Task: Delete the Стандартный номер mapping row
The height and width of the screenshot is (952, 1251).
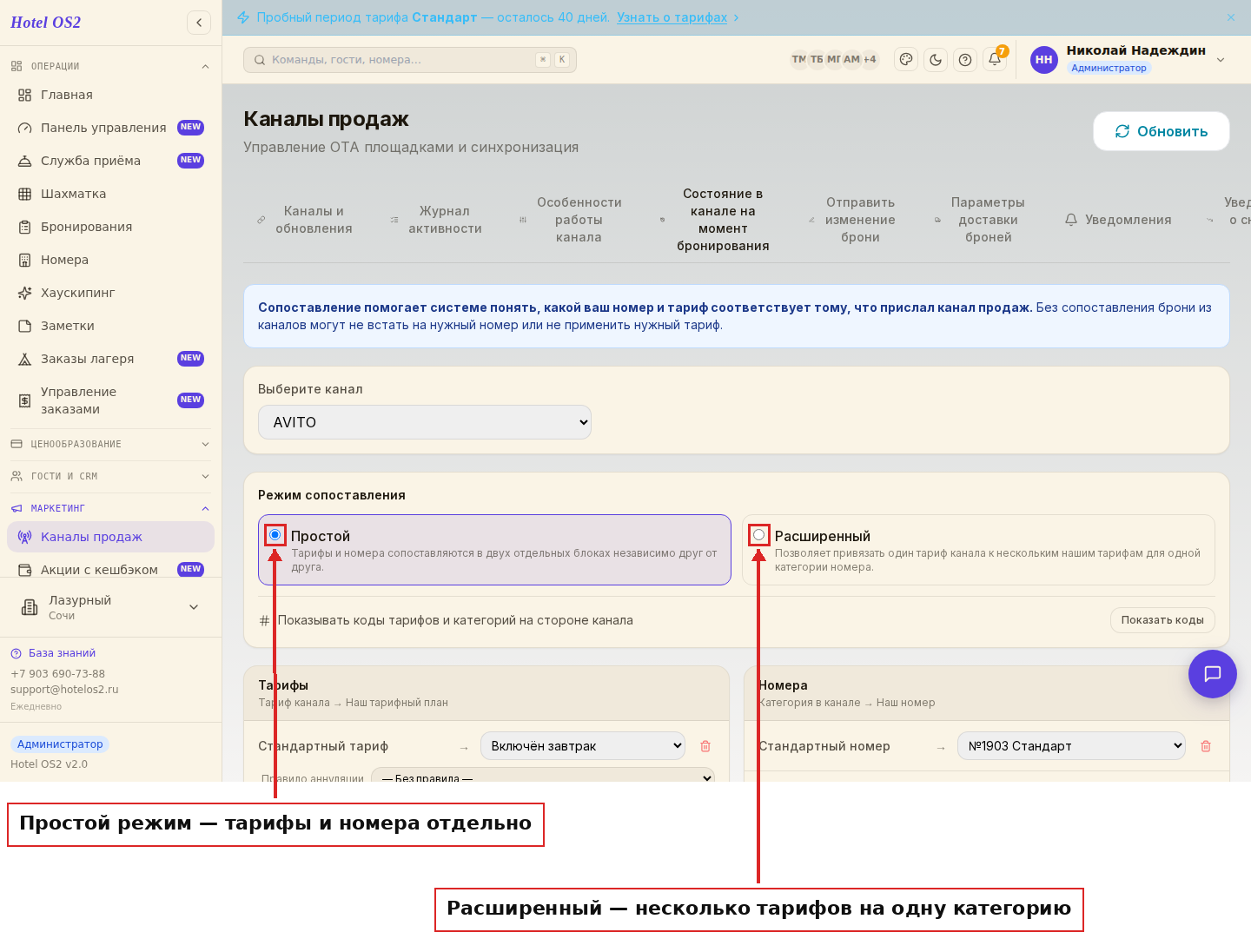Action: [x=1206, y=746]
